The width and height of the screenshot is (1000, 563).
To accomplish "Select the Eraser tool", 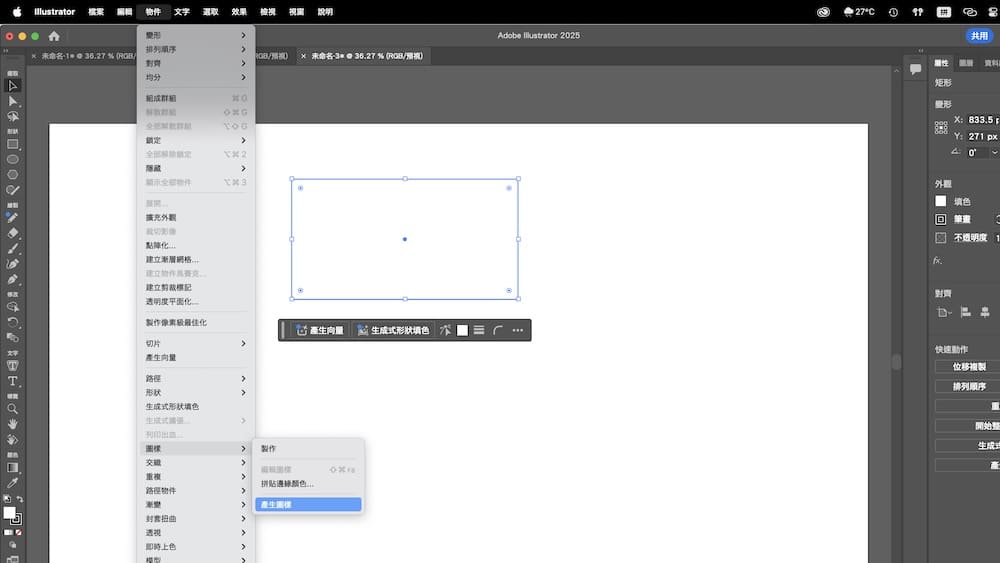I will coord(12,233).
